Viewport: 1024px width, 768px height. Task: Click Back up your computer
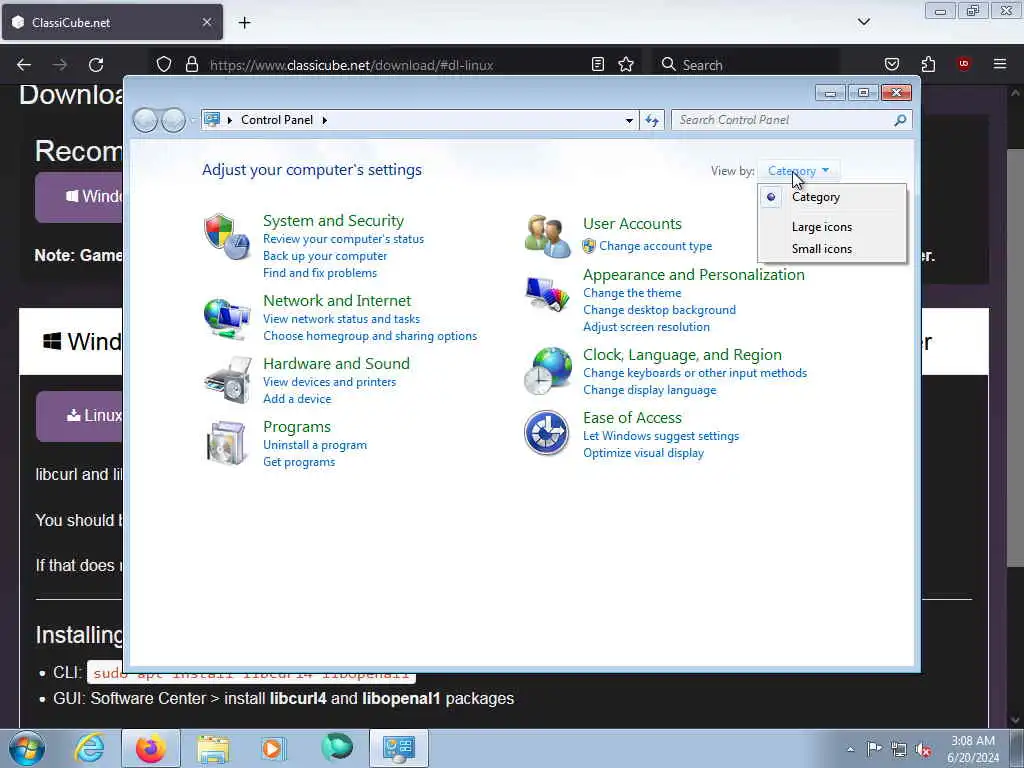pos(325,256)
